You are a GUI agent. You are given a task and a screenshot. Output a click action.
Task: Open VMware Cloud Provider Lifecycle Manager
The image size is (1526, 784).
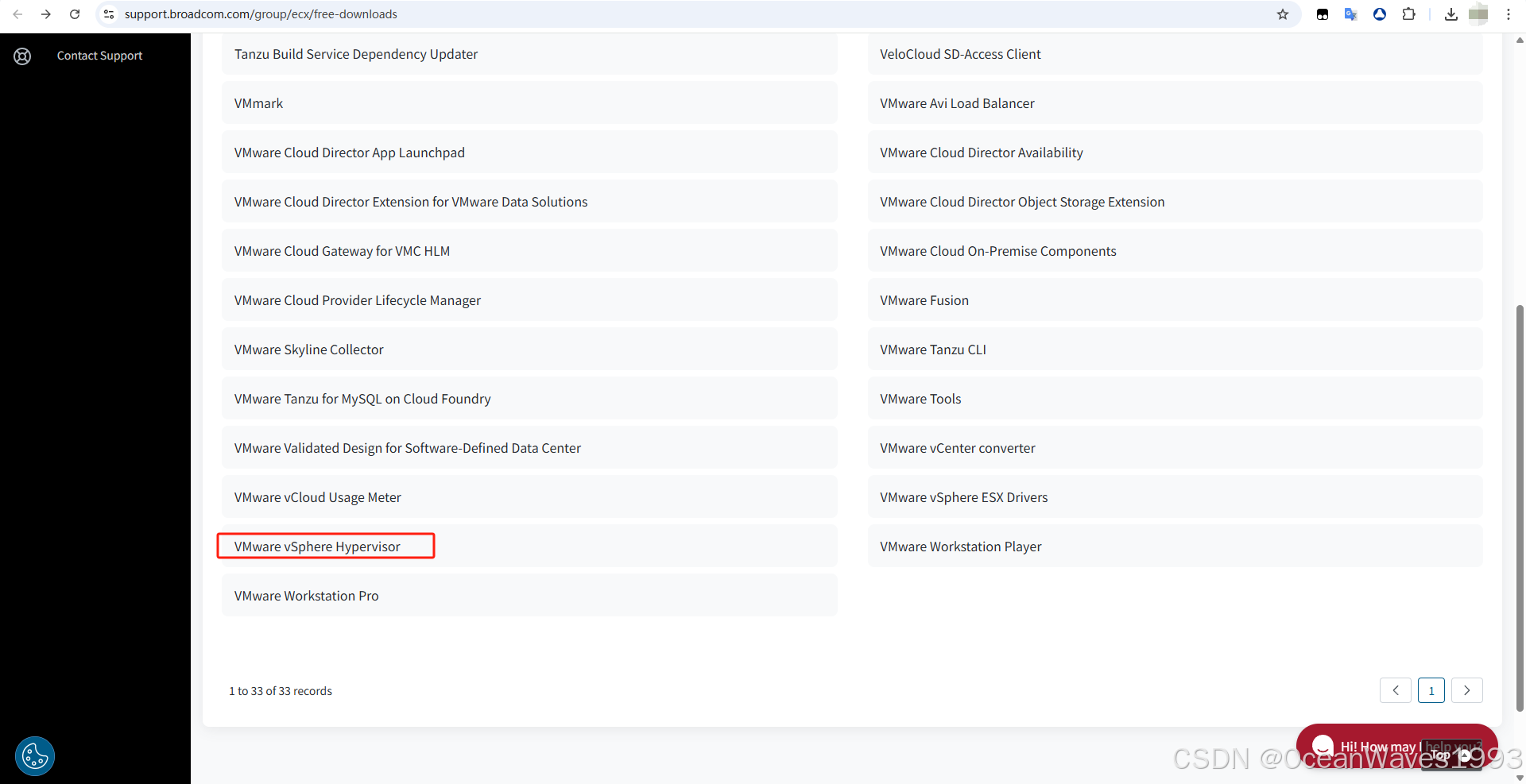coord(529,300)
